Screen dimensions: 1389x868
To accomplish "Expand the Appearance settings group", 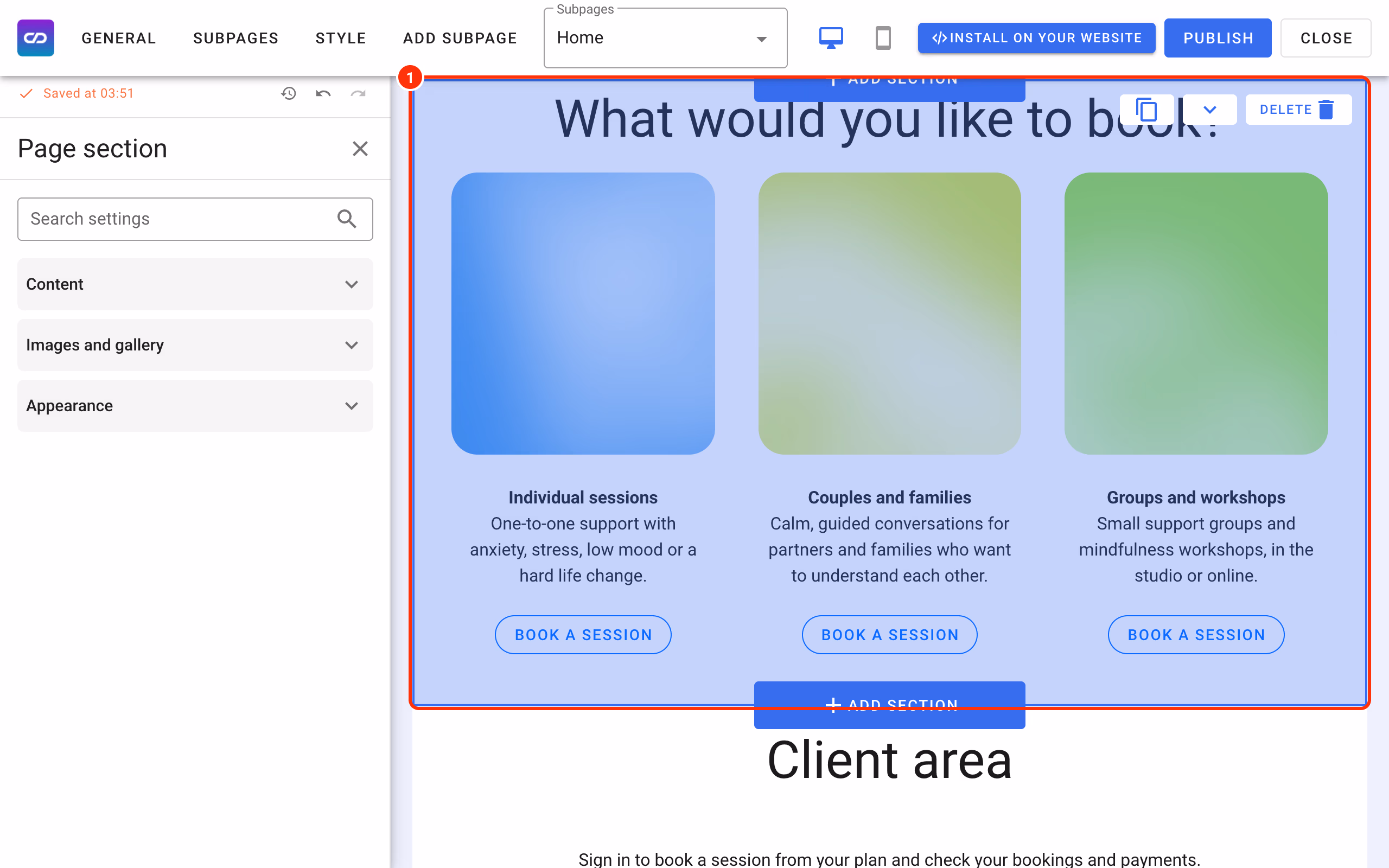I will [x=195, y=405].
